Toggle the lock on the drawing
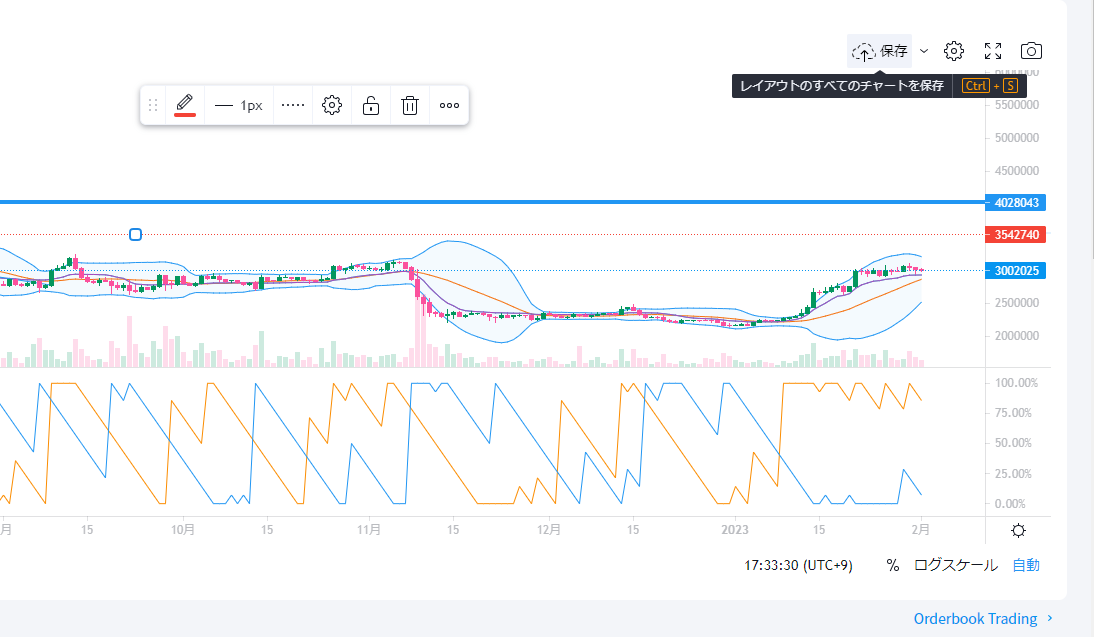Image resolution: width=1094 pixels, height=637 pixels. coord(371,105)
